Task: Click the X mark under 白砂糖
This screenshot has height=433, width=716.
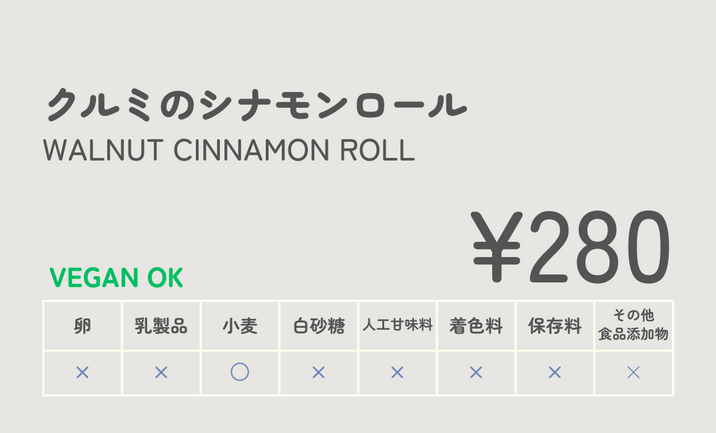Action: coord(318,373)
